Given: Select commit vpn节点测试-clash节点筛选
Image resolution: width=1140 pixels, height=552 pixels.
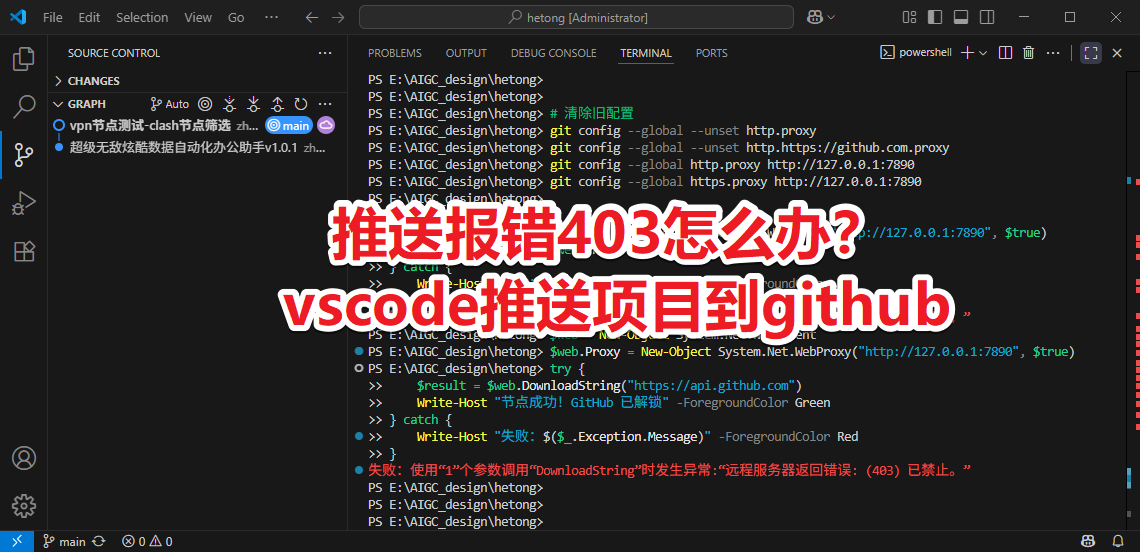Looking at the screenshot, I should [150, 125].
